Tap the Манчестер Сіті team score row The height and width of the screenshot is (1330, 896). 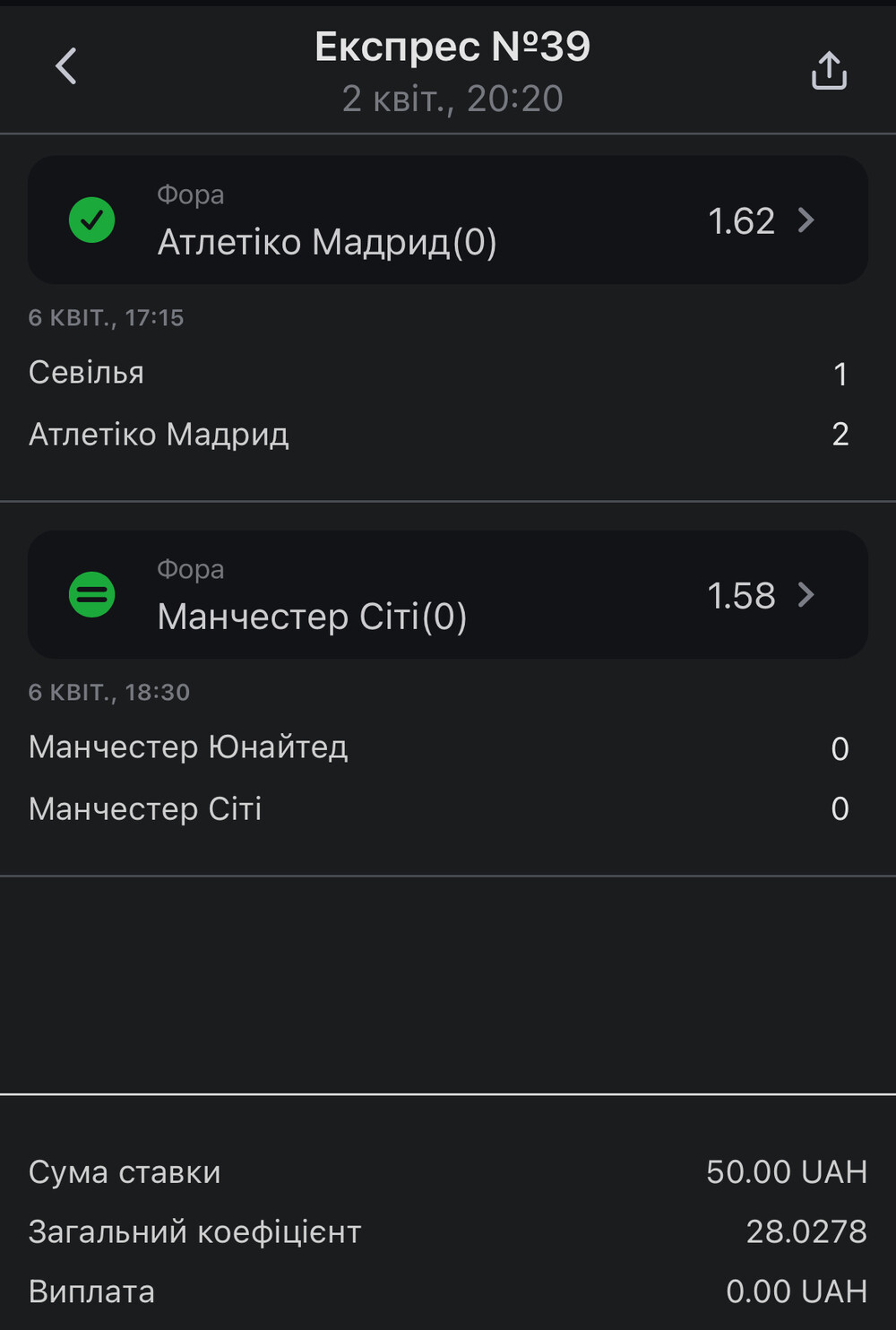[x=439, y=809]
